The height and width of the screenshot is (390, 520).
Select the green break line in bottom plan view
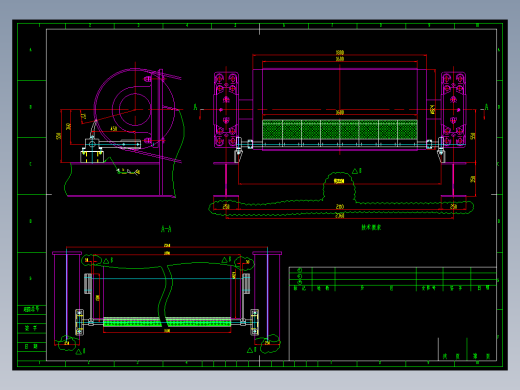pyautogui.click(x=166, y=295)
